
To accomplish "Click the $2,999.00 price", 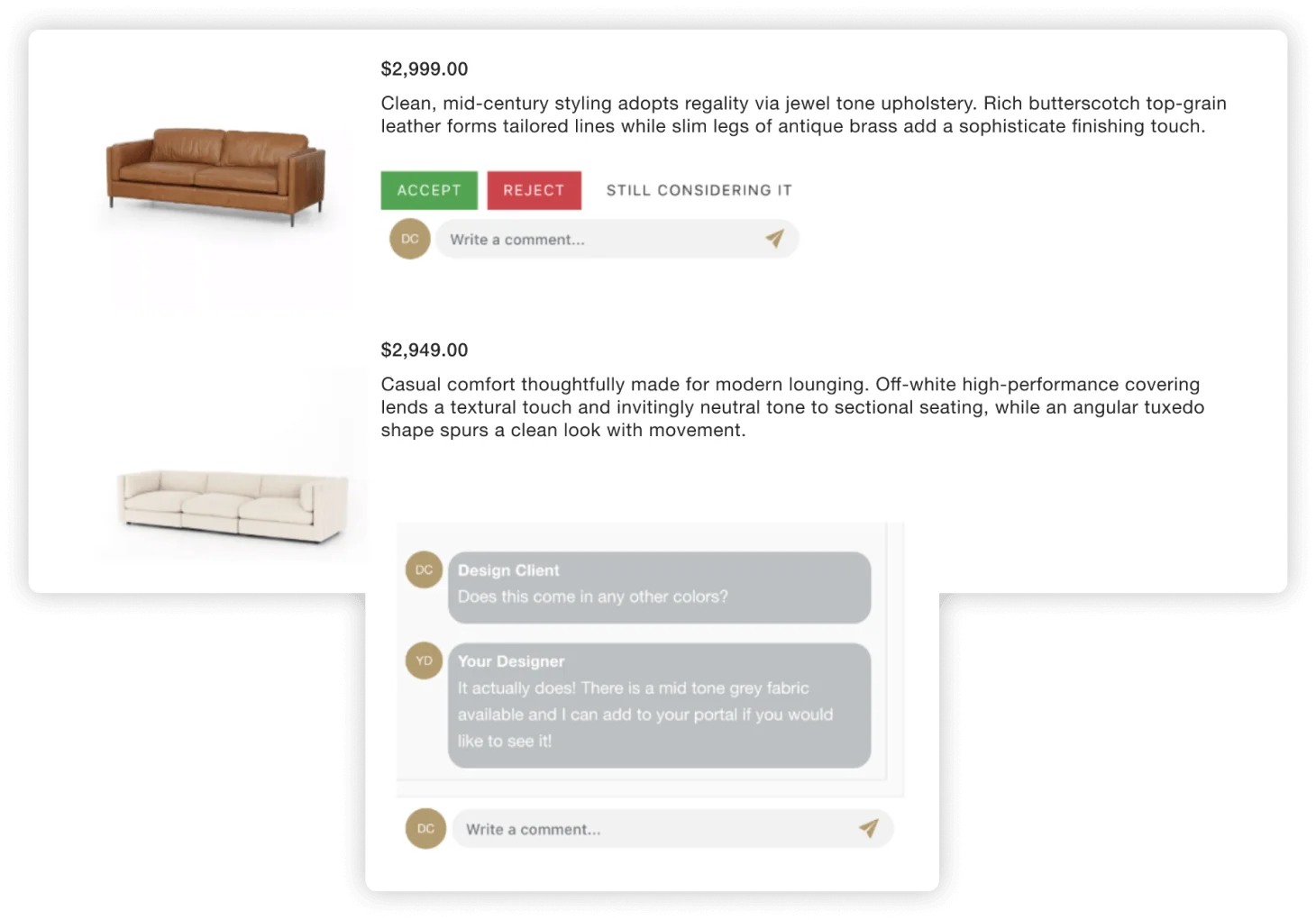I will coord(425,69).
